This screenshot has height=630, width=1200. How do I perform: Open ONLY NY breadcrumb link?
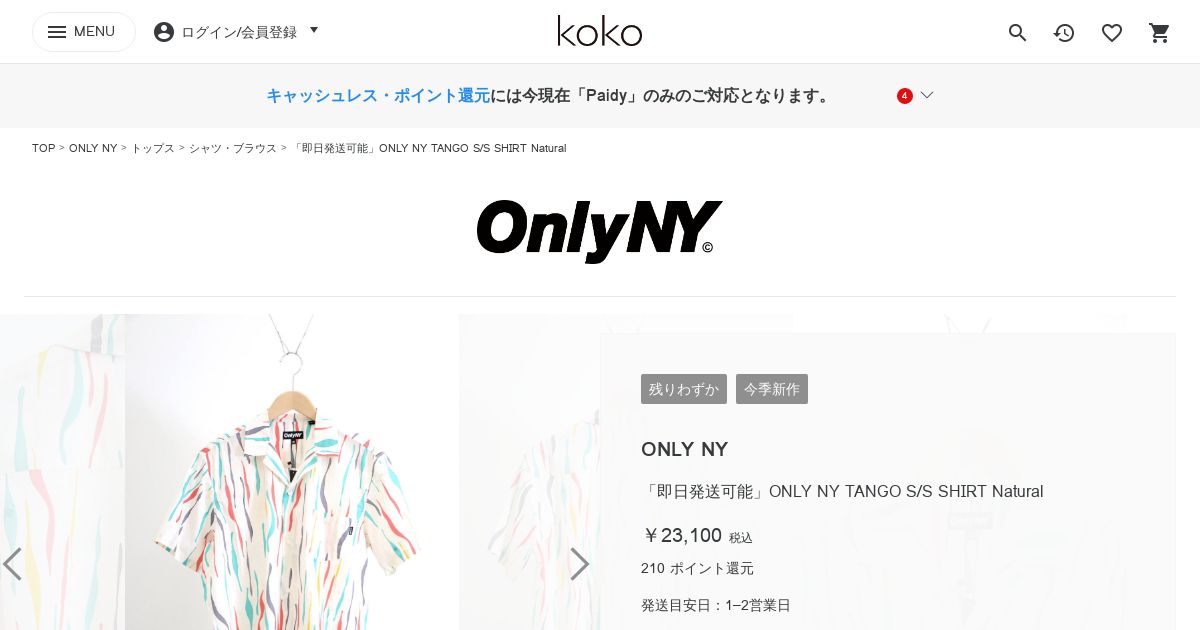[93, 148]
